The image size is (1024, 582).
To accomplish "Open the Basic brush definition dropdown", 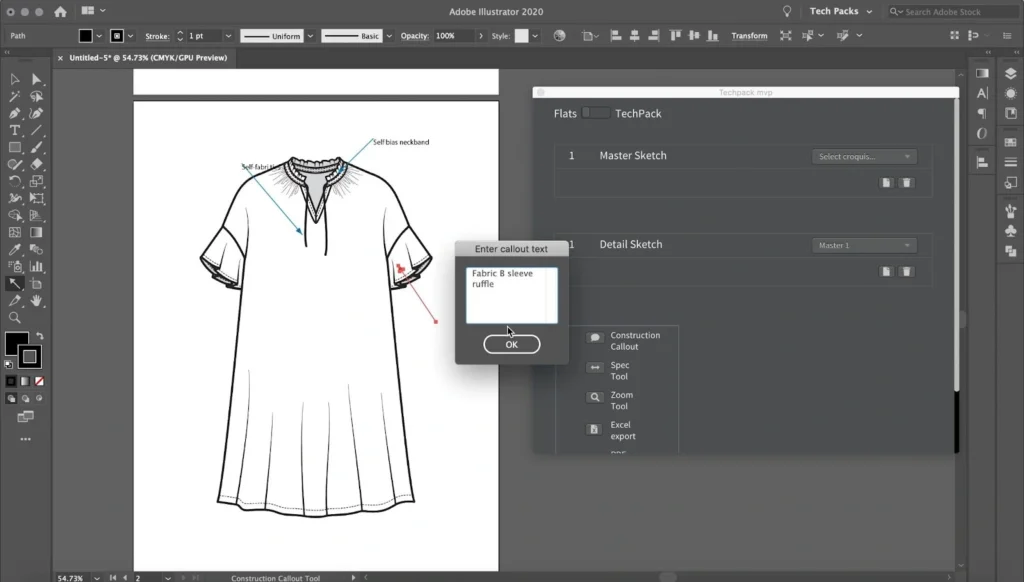I will point(389,36).
